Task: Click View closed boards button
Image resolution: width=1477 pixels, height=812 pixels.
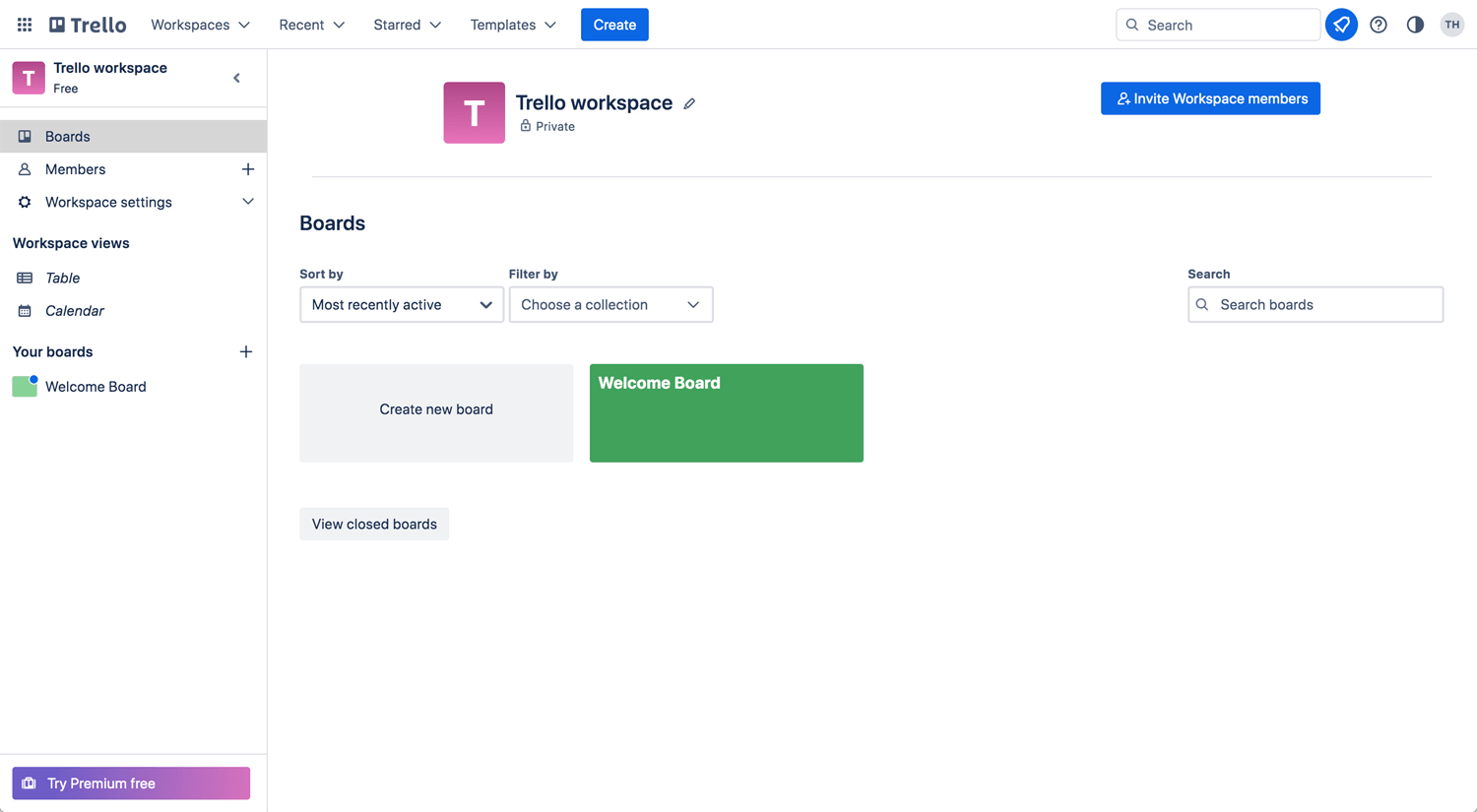Action: tap(374, 524)
